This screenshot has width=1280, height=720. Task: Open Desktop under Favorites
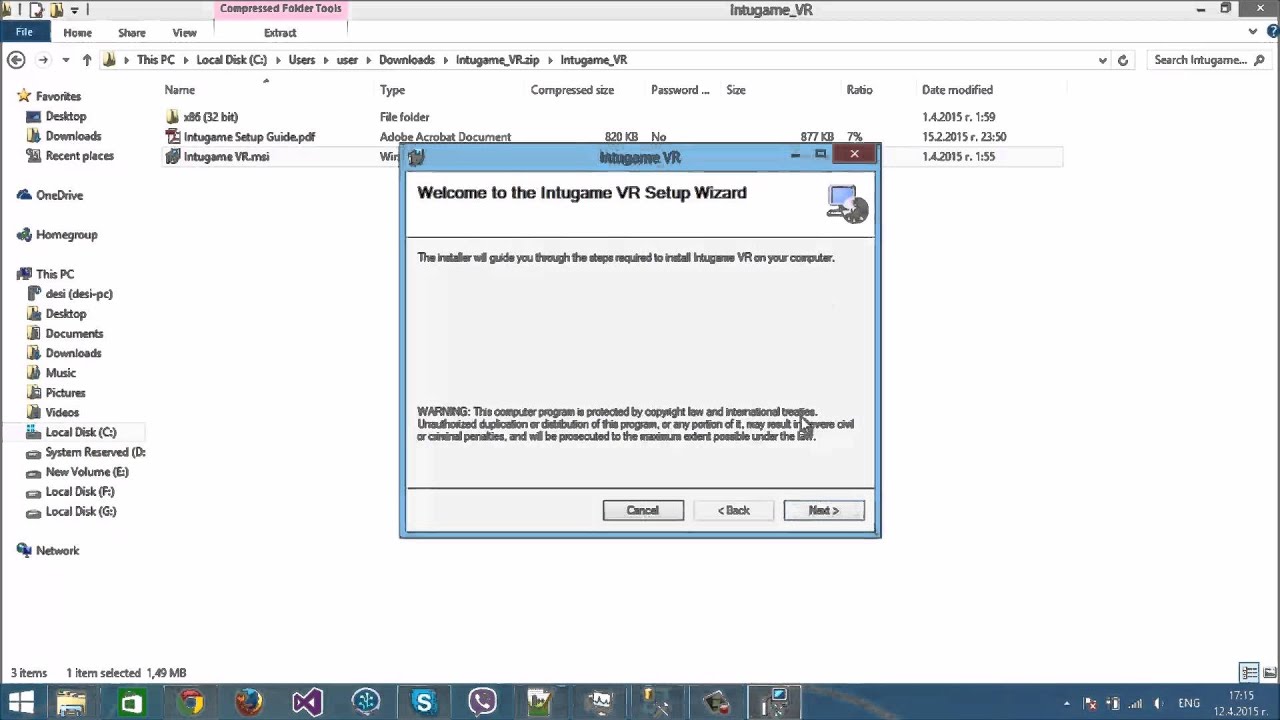point(65,116)
